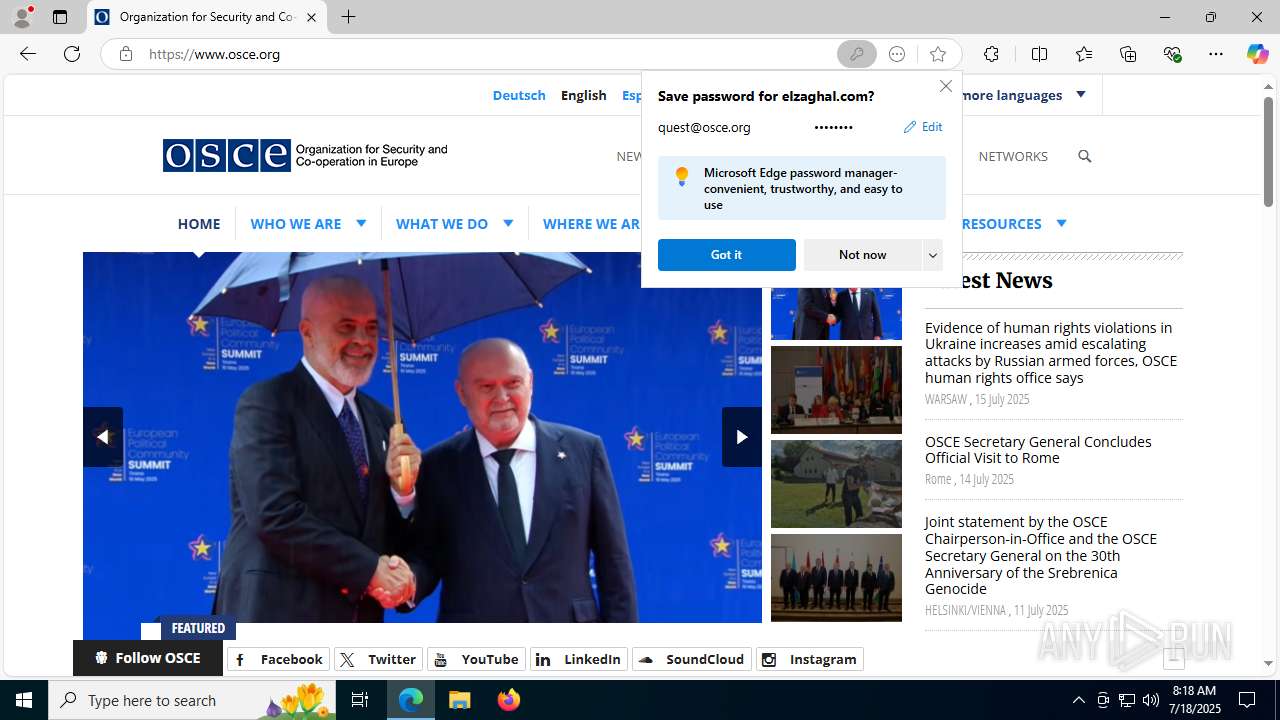Open the password manager key icon
The height and width of the screenshot is (720, 1280).
(857, 54)
